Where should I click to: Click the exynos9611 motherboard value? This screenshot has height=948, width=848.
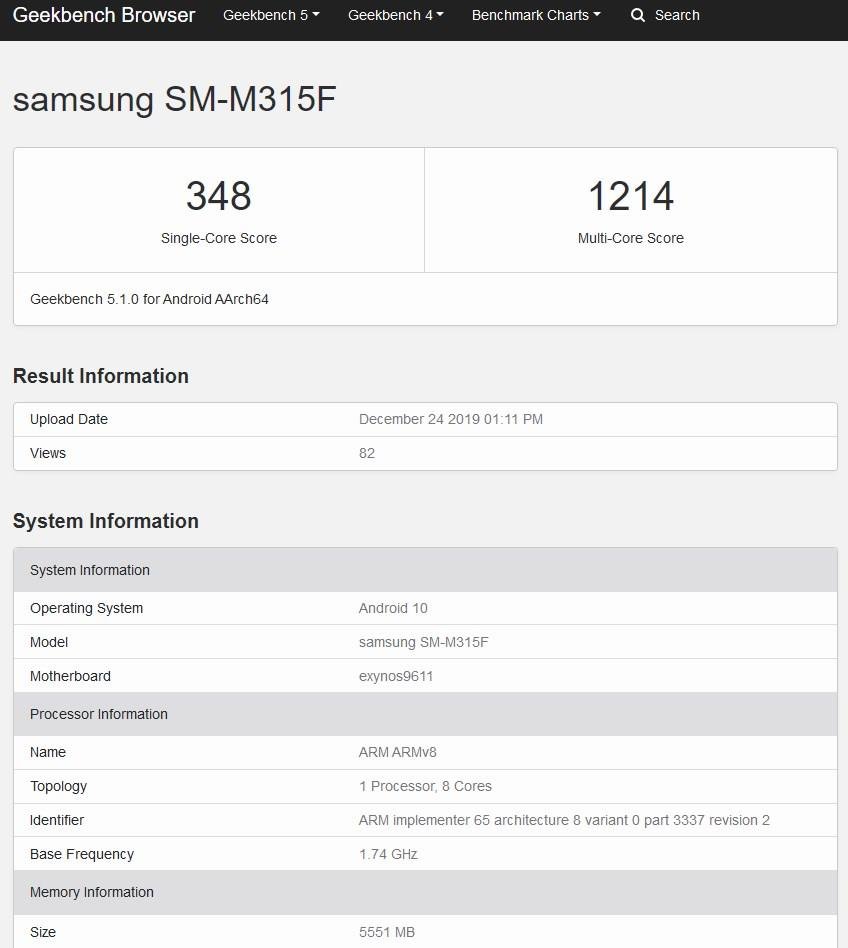(x=396, y=676)
